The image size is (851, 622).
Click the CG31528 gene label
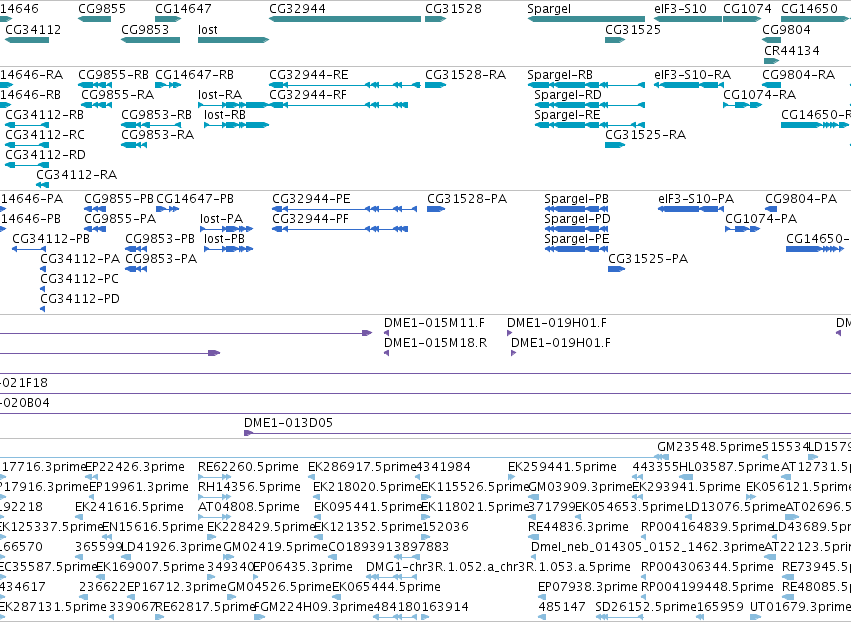coord(453,9)
